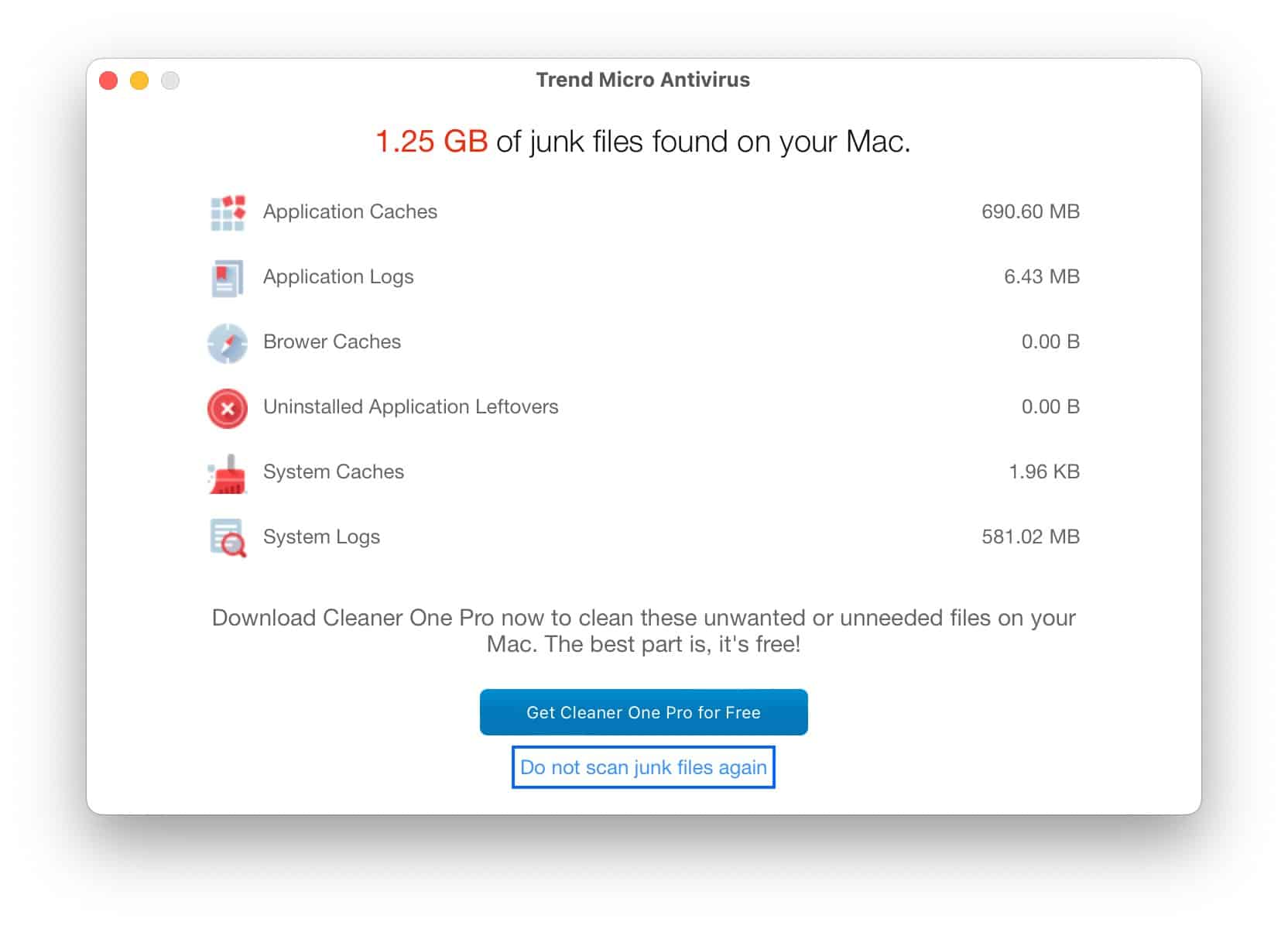Close the Trend Micro Antivirus window
This screenshot has width=1288, height=929.
coord(108,81)
